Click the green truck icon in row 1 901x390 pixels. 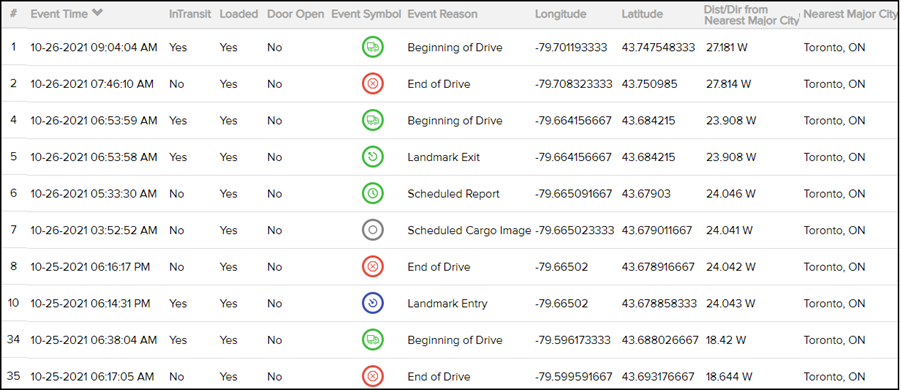coord(372,47)
